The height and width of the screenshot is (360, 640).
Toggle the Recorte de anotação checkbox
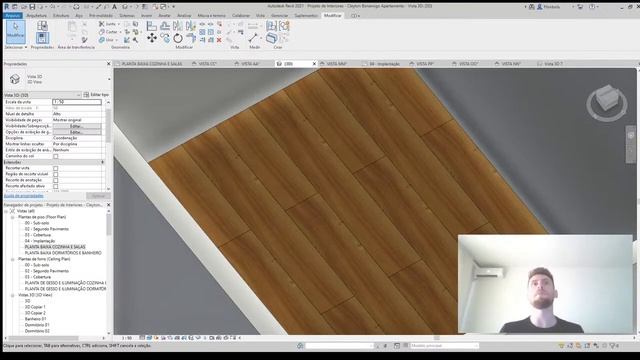[56, 180]
